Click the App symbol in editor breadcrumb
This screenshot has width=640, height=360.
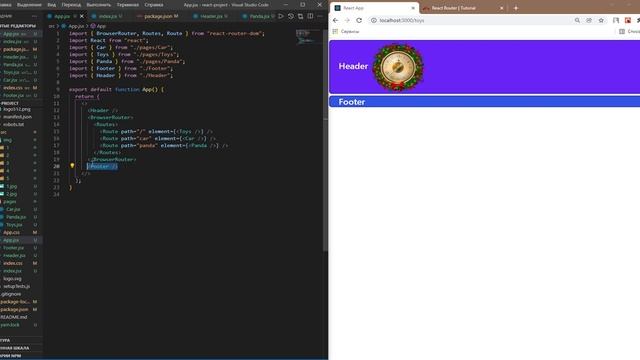(x=98, y=26)
